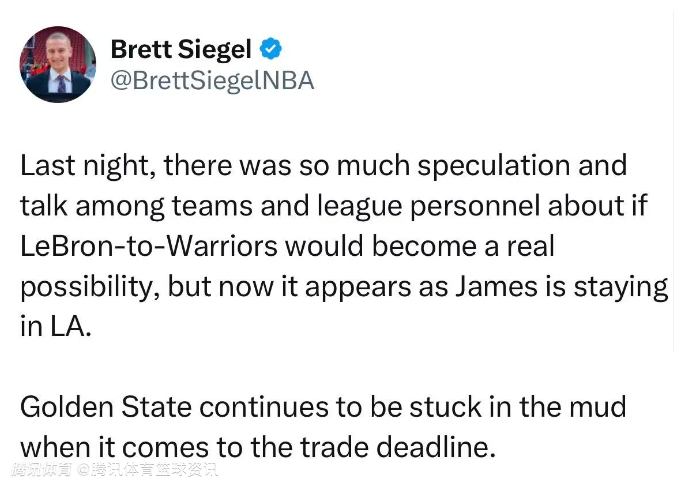Click the words "Golden State" in the tweet

pyautogui.click(x=98, y=407)
